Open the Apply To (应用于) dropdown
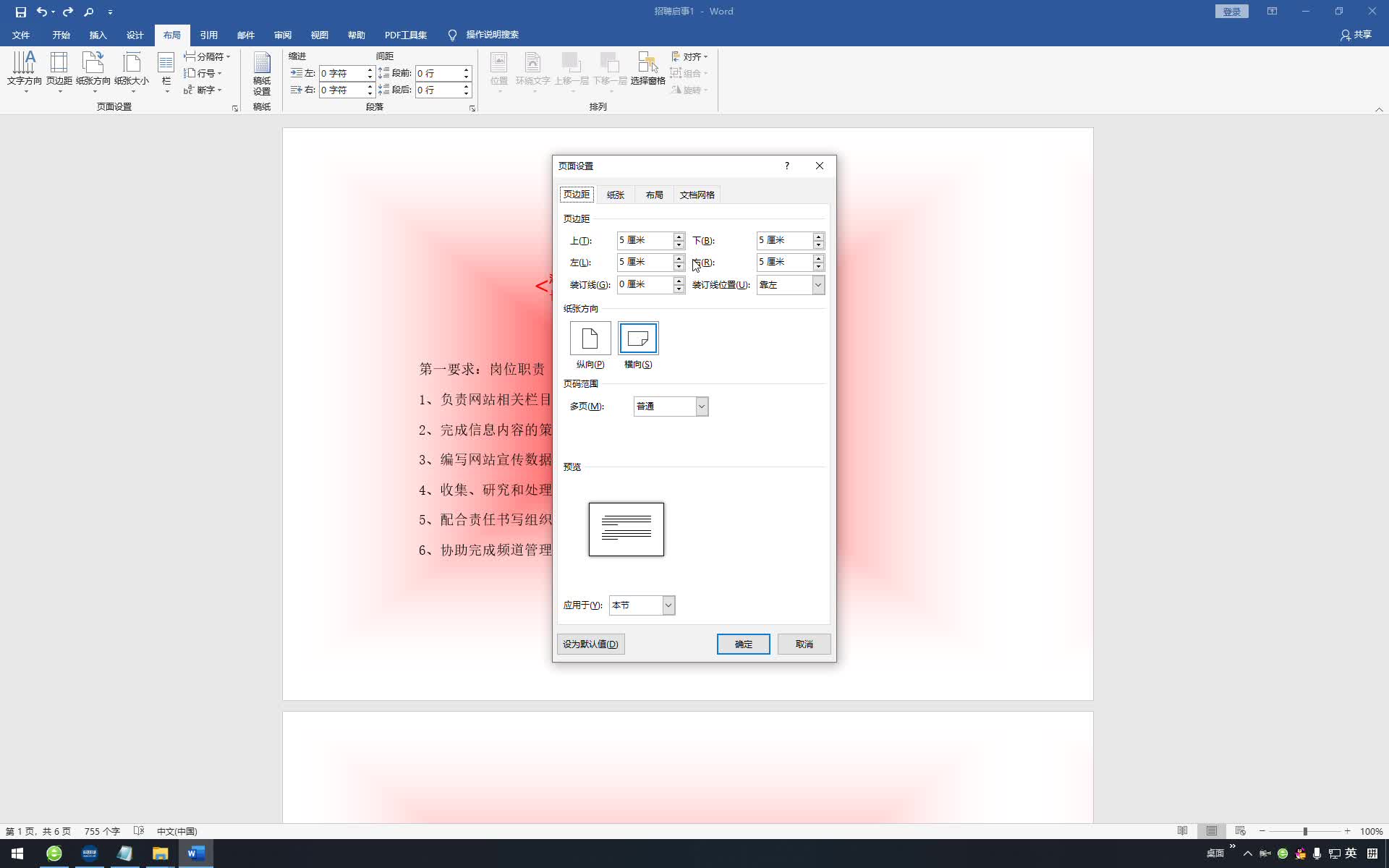This screenshot has width=1389, height=868. coord(668,605)
